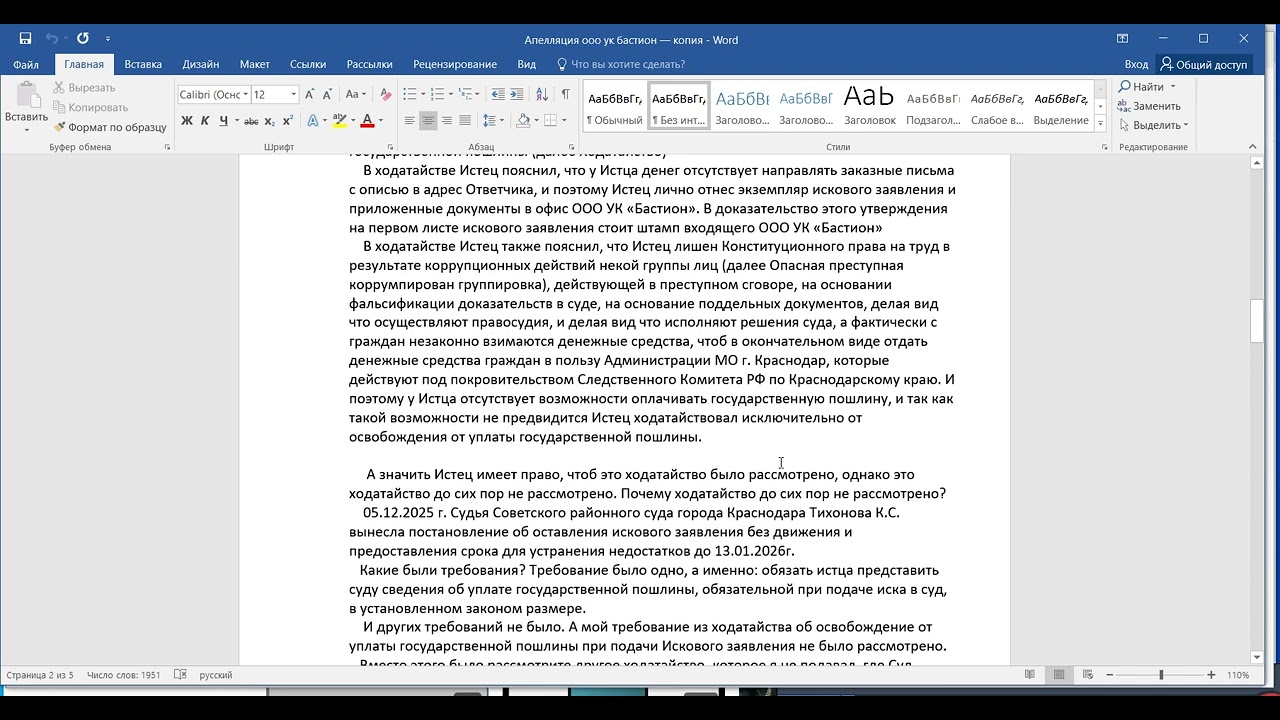1280x720 pixels.
Task: Increase font size with the grow font icon
Action: click(310, 94)
